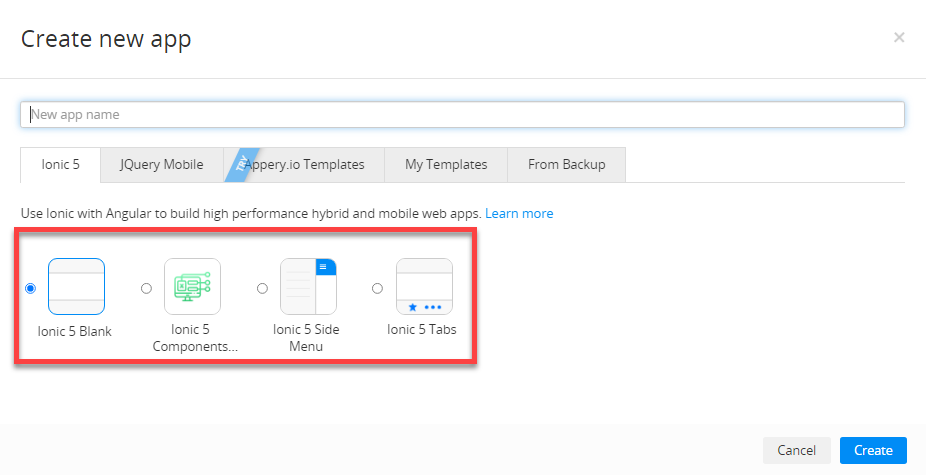Select the Ionic 5 Blank radio button
Image resolution: width=926 pixels, height=475 pixels.
point(31,288)
